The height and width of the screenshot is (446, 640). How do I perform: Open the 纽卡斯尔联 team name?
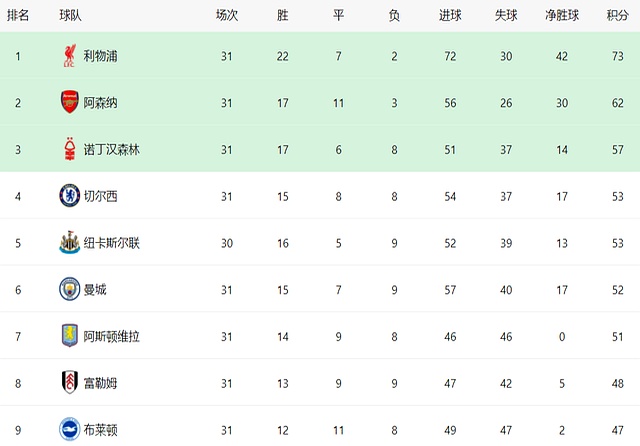click(112, 243)
